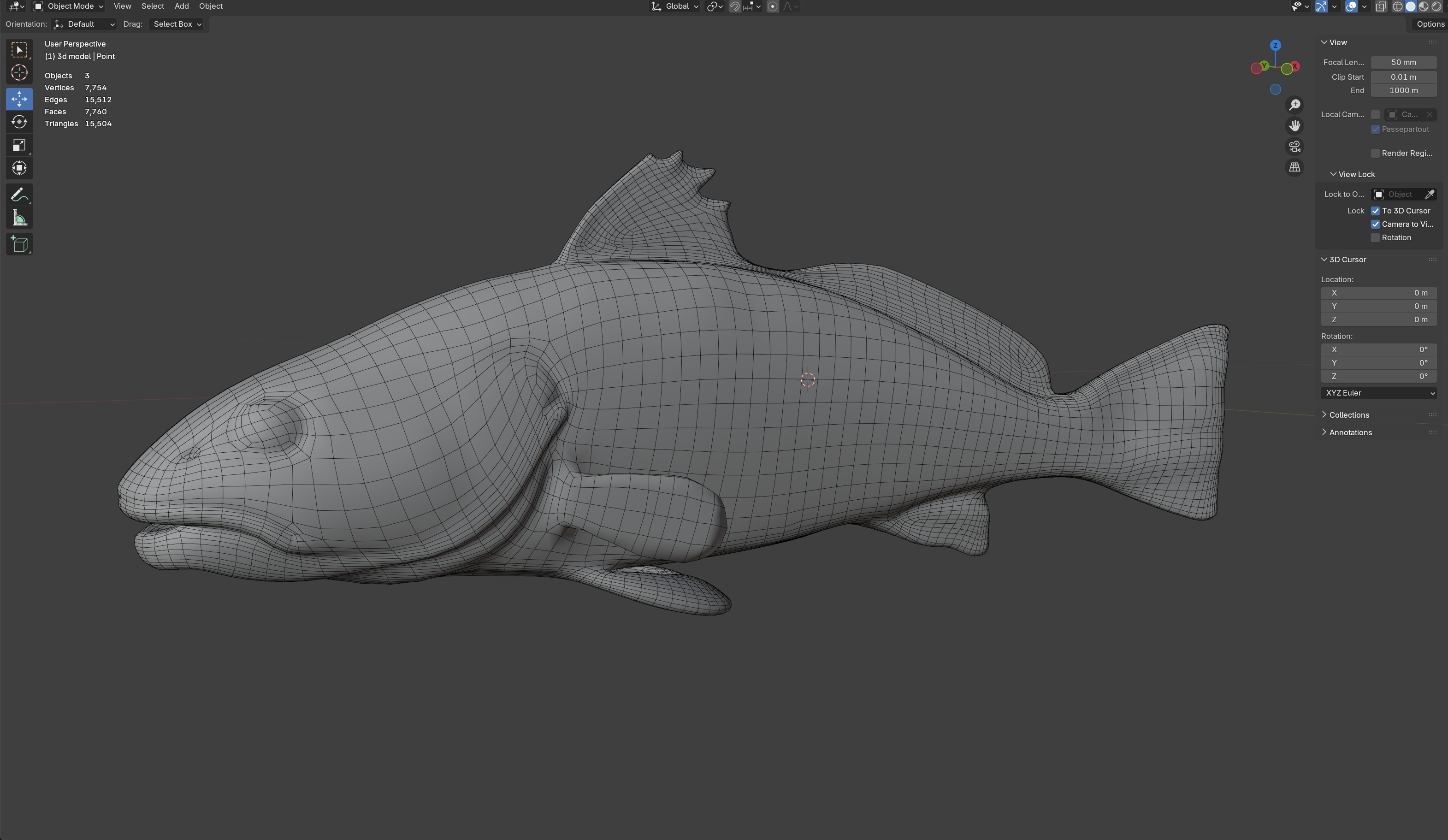The image size is (1448, 840).
Task: Choose the Annotate pencil tool
Action: 19,195
